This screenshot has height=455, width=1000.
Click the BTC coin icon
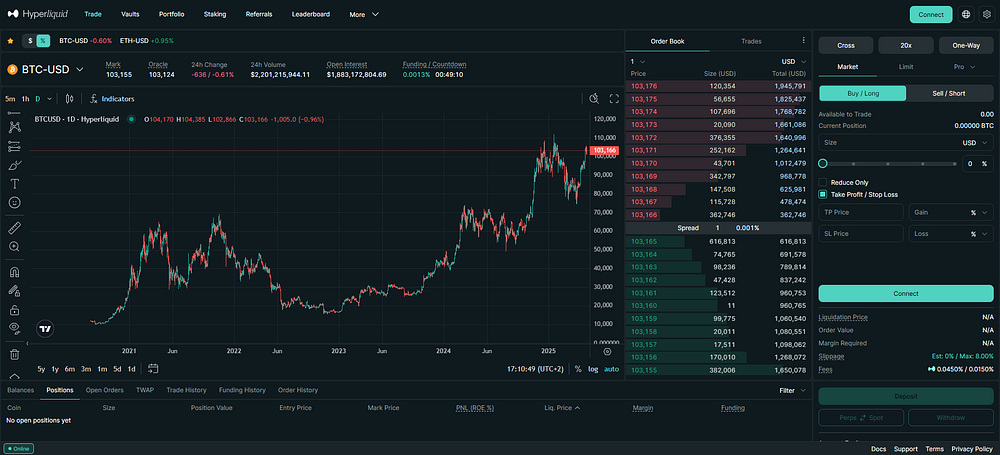(11, 70)
